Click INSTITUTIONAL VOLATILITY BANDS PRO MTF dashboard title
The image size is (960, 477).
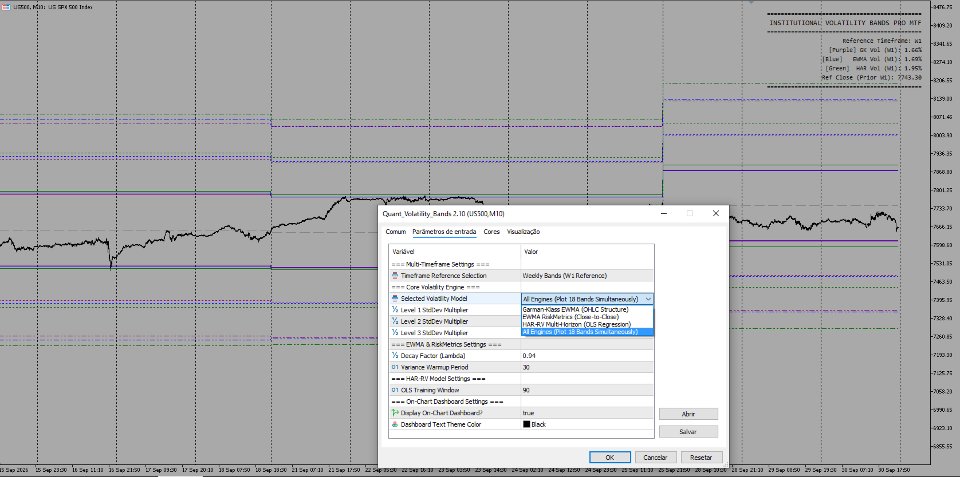pos(845,23)
